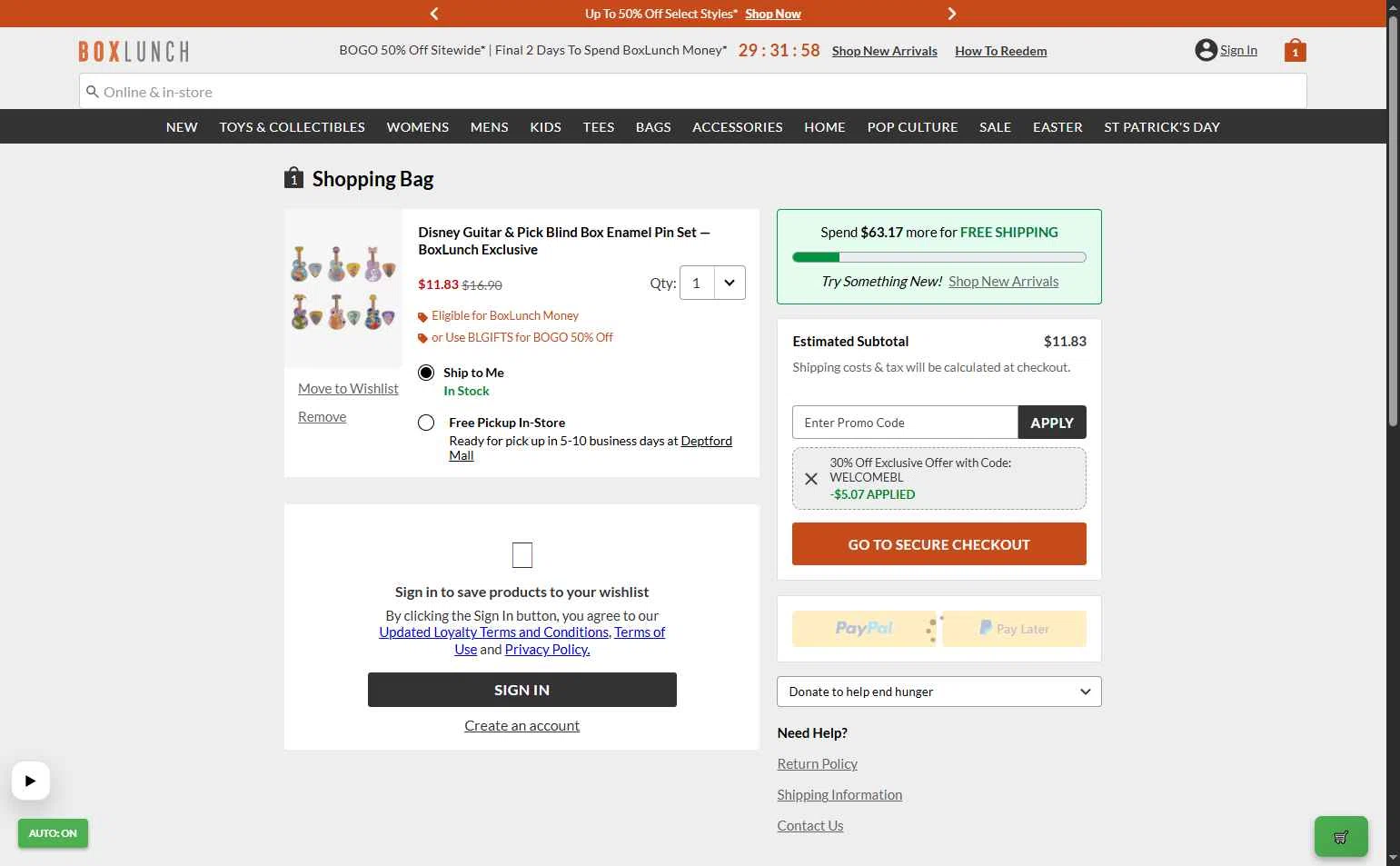Click the search magnifier icon

coord(92,92)
